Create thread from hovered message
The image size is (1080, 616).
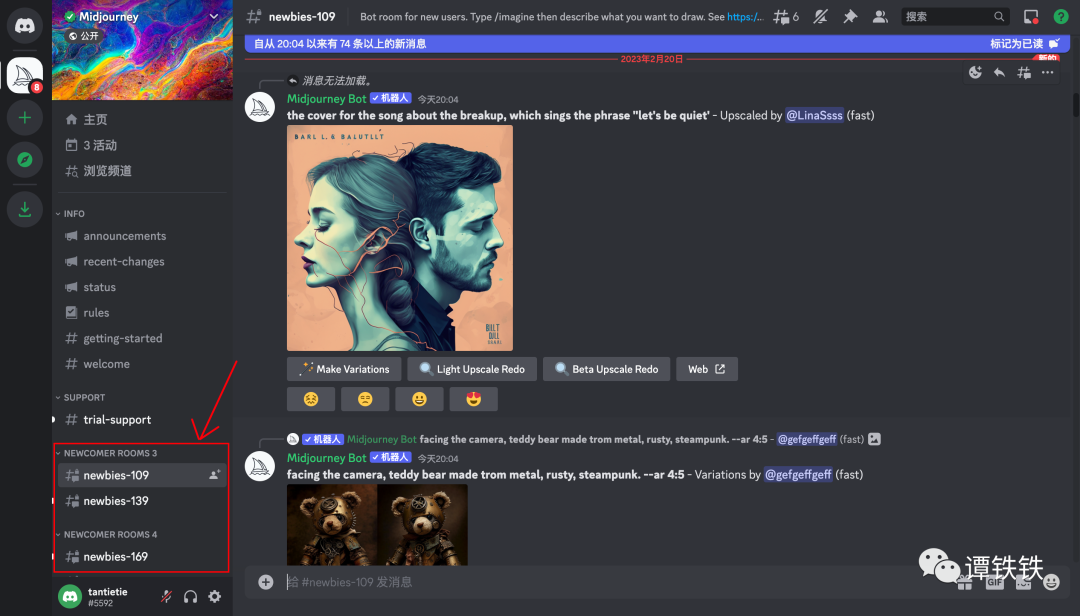coord(1024,72)
